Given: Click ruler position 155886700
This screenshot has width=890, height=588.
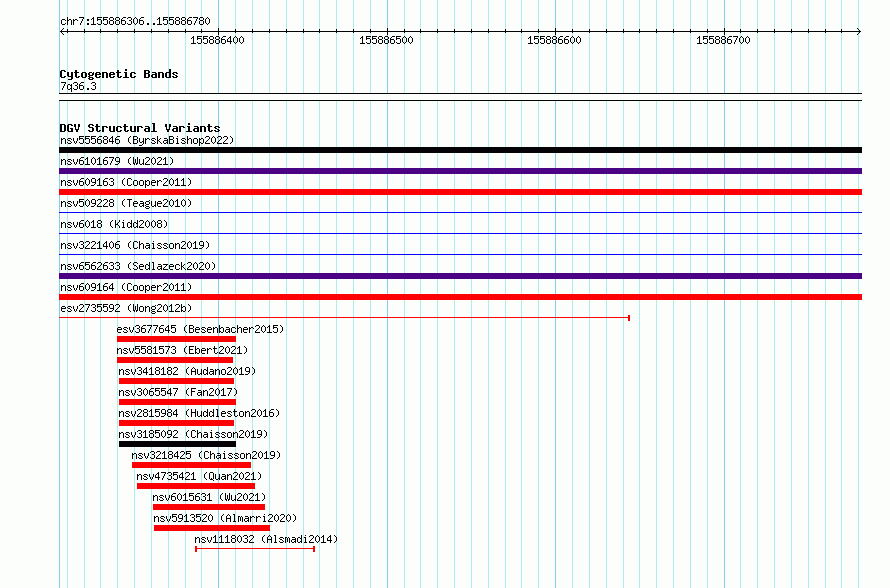Looking at the screenshot, I should pos(723,40).
